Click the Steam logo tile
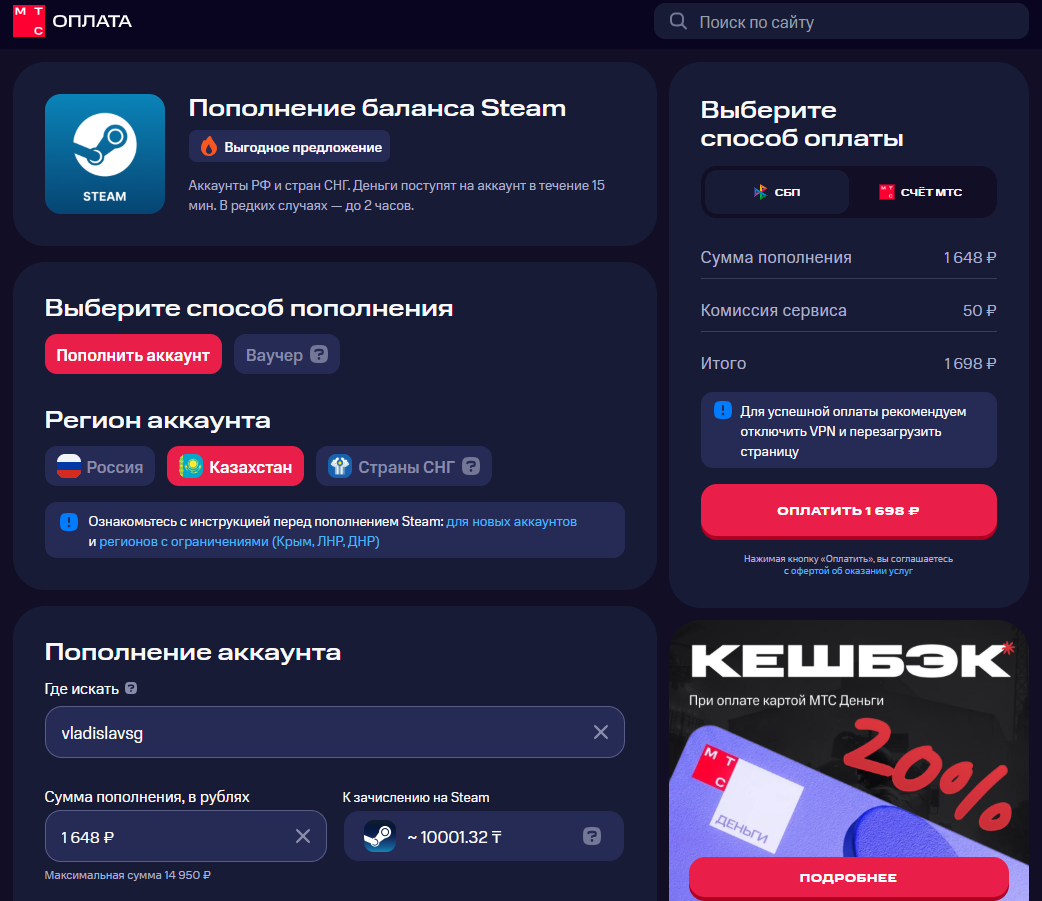The height and width of the screenshot is (901, 1042). point(105,154)
